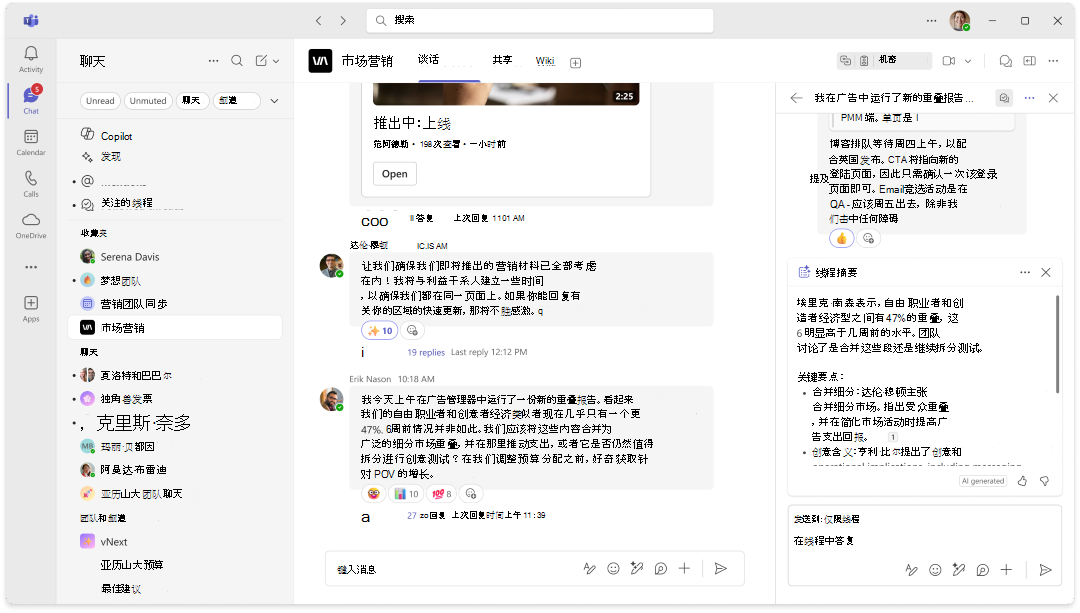Like the AI generated summary thumbs up
This screenshot has width=1080, height=613.
(1022, 481)
